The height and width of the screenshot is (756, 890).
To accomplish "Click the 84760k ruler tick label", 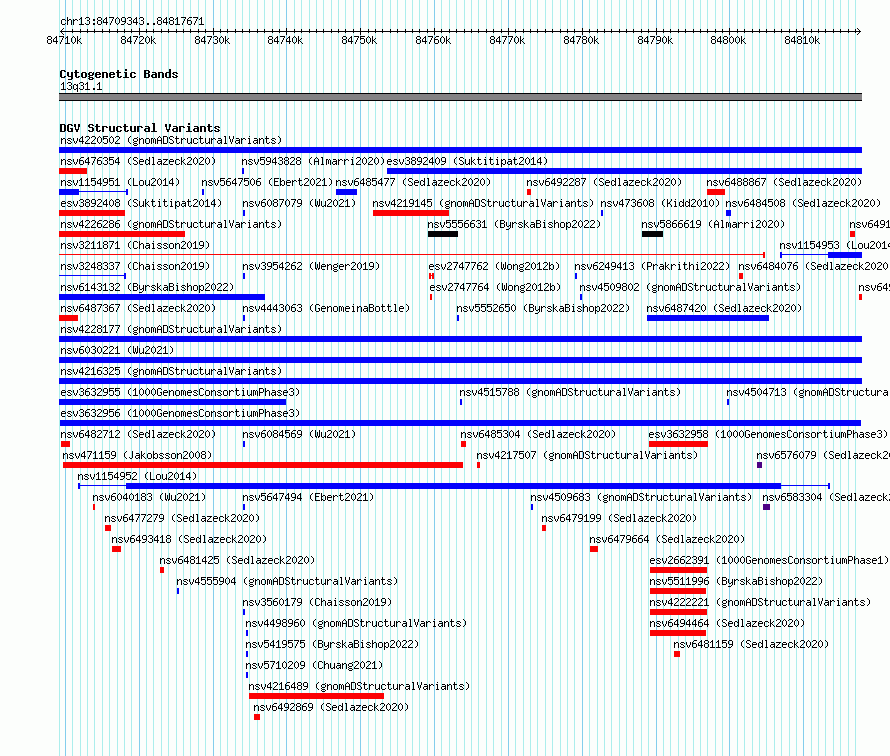I will point(433,40).
